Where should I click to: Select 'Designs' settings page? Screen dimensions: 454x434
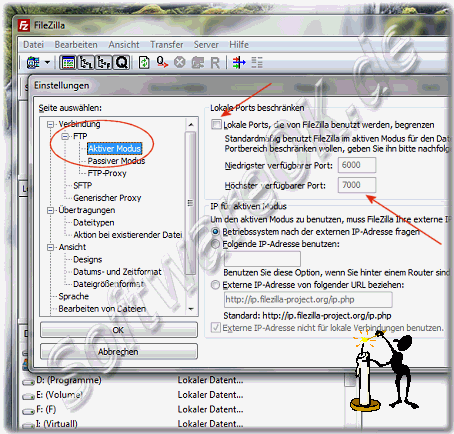tap(88, 259)
